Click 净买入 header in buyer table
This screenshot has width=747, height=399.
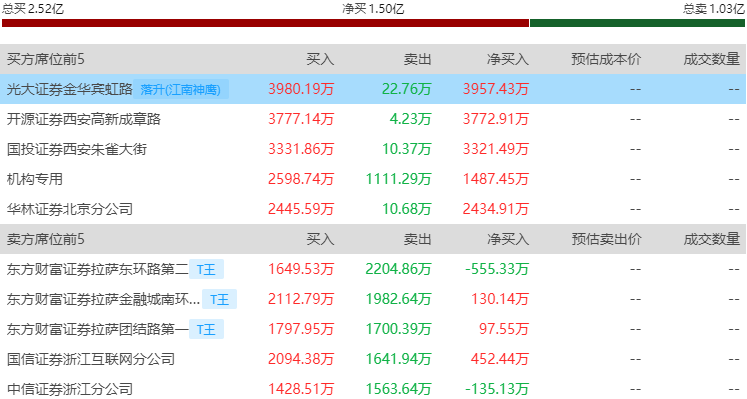click(508, 60)
